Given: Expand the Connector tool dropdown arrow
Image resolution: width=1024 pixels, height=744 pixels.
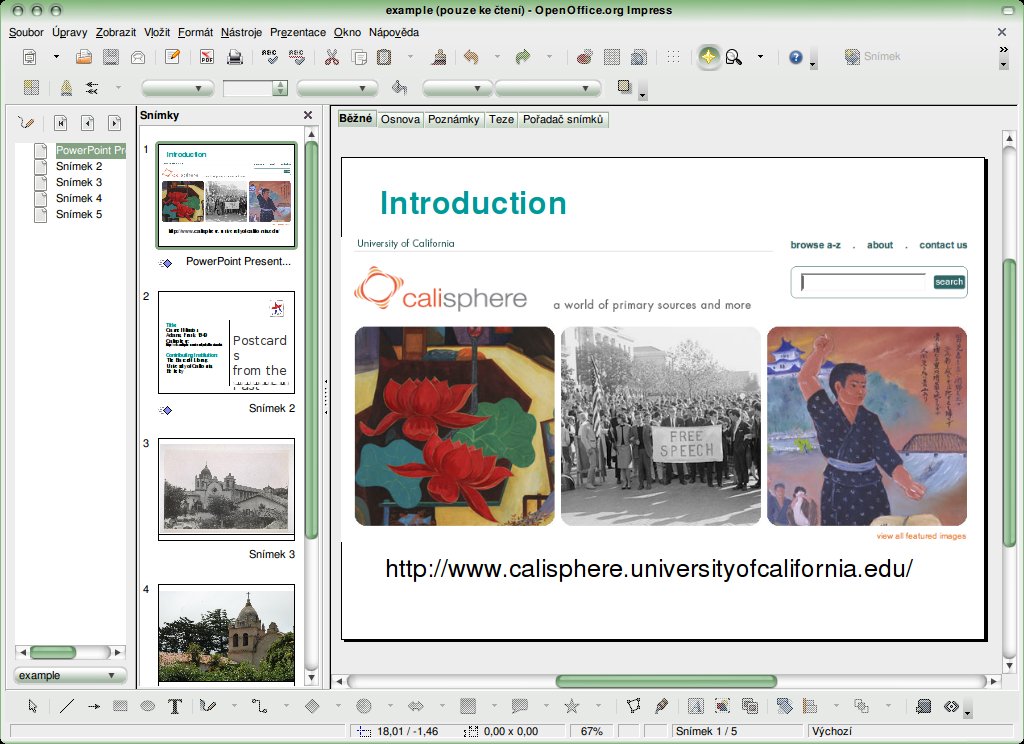Looking at the screenshot, I should [x=286, y=706].
